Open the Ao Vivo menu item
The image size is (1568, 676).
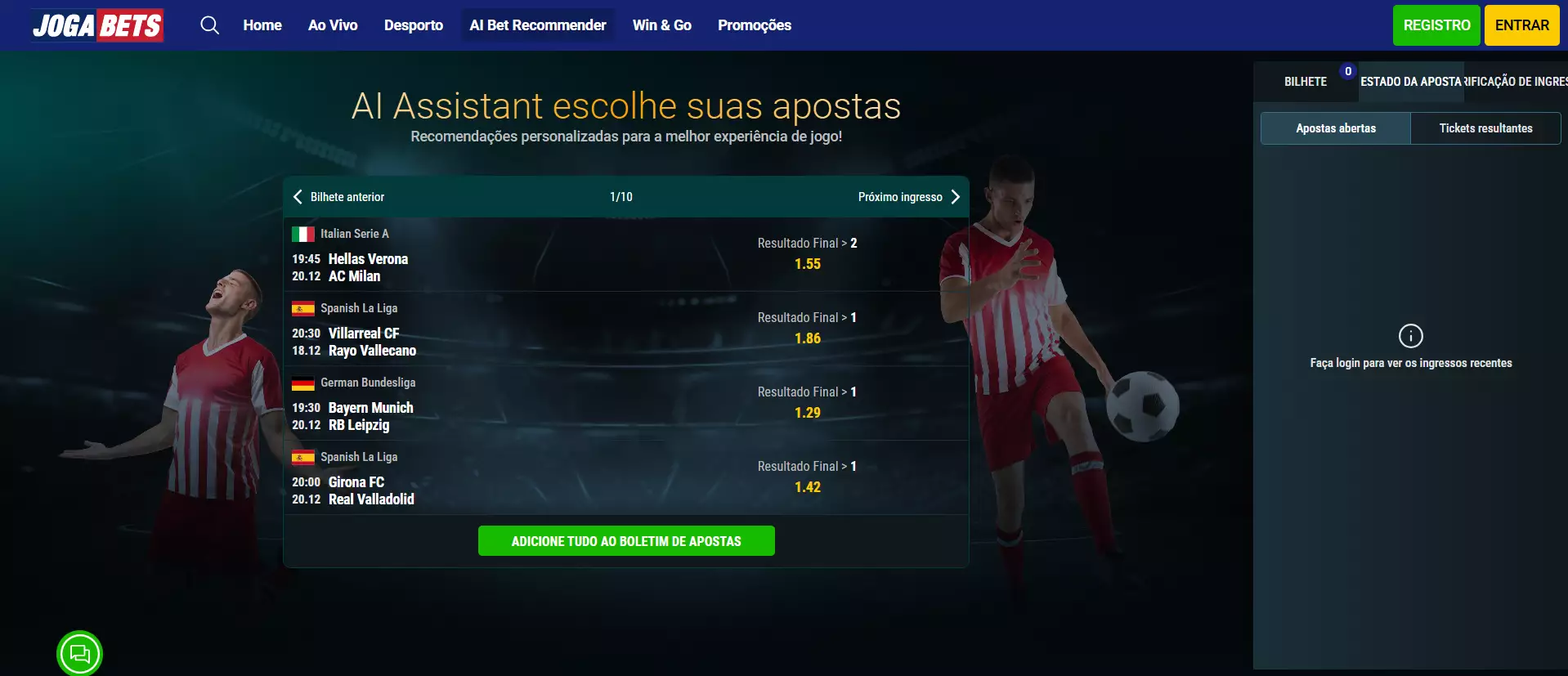tap(333, 25)
